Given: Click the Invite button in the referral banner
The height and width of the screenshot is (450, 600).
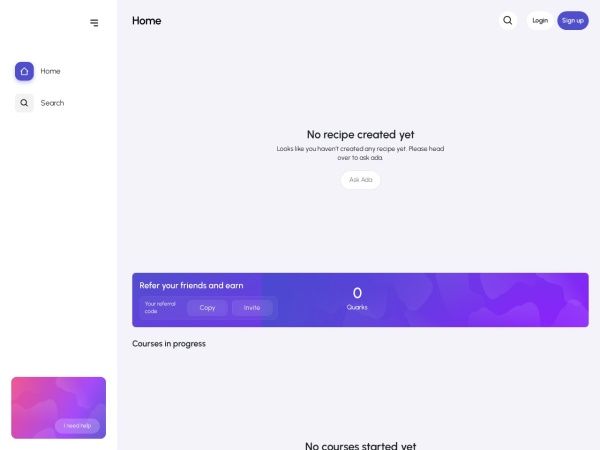Looking at the screenshot, I should 252,308.
